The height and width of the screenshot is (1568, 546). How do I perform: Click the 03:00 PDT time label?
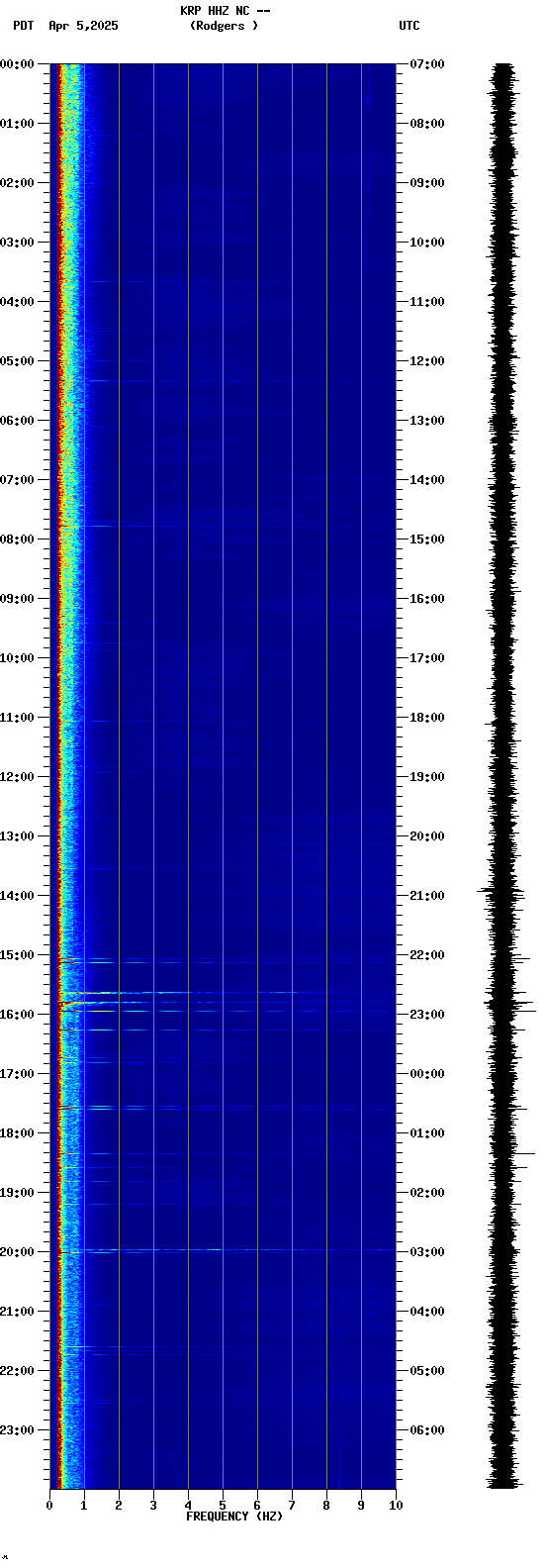coord(18,243)
